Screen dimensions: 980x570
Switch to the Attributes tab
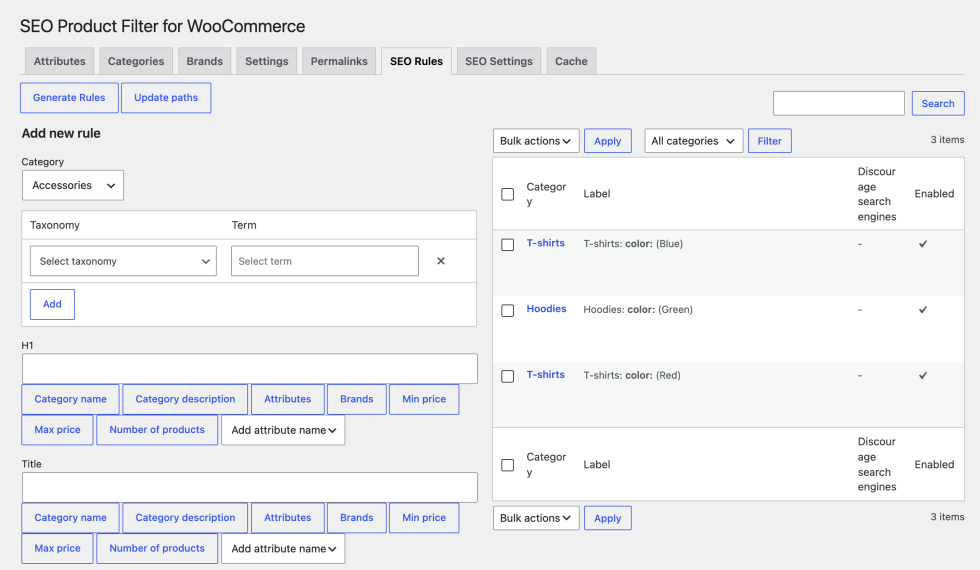click(59, 61)
